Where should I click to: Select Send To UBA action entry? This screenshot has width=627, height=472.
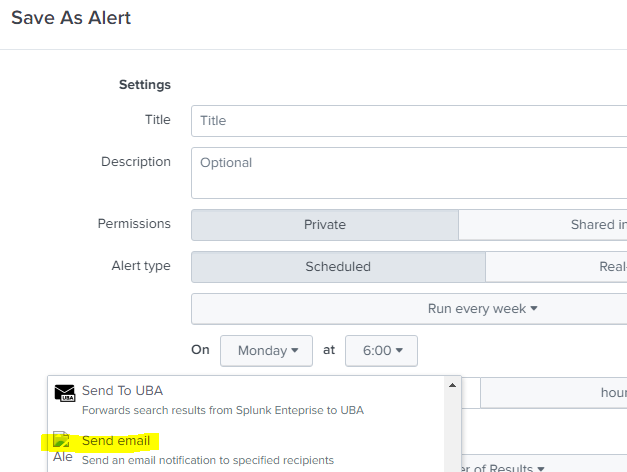[x=122, y=391]
